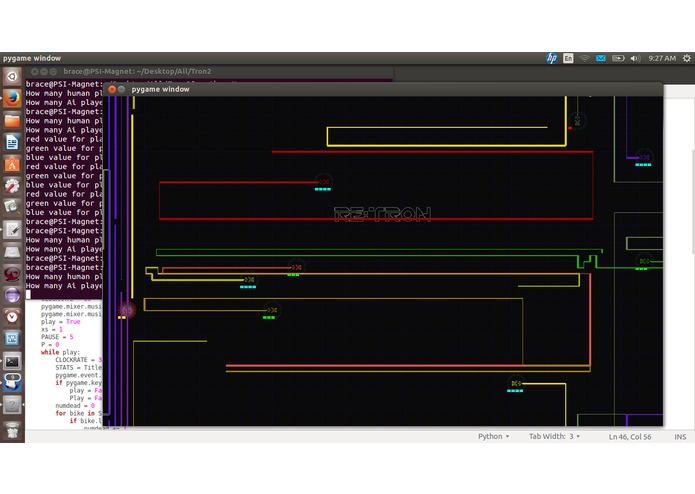The width and height of the screenshot is (695, 494).
Task: Click the purple sphere app in the dock
Action: (12, 295)
